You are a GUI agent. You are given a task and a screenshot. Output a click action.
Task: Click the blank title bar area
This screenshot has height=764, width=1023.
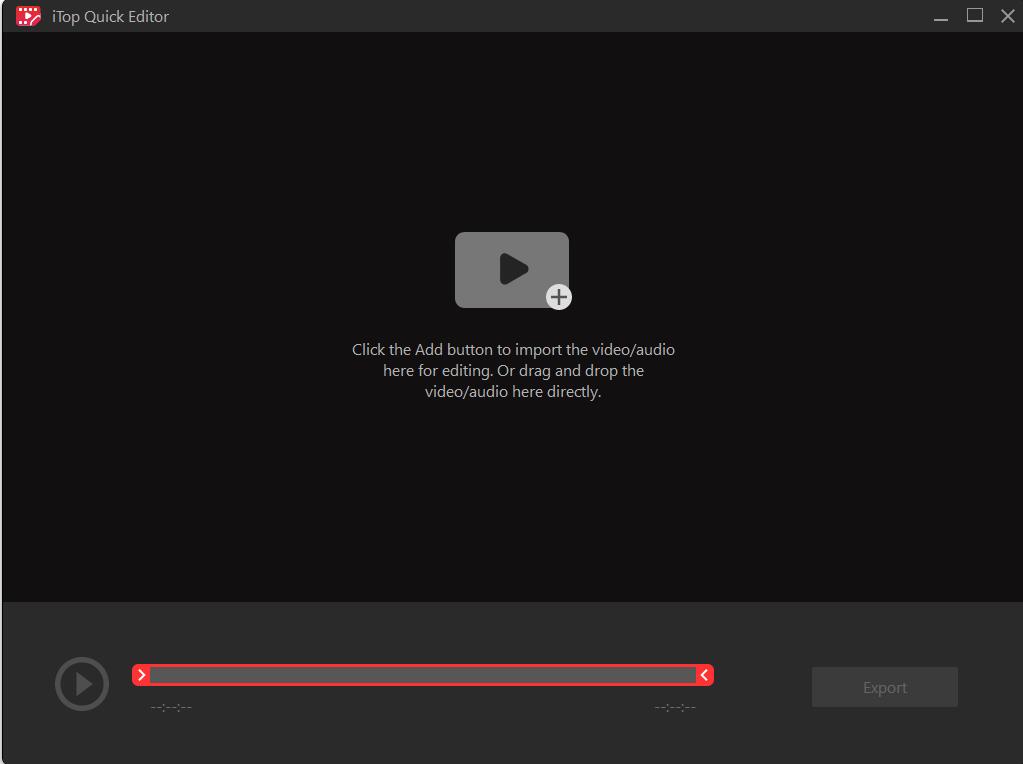pyautogui.click(x=550, y=16)
